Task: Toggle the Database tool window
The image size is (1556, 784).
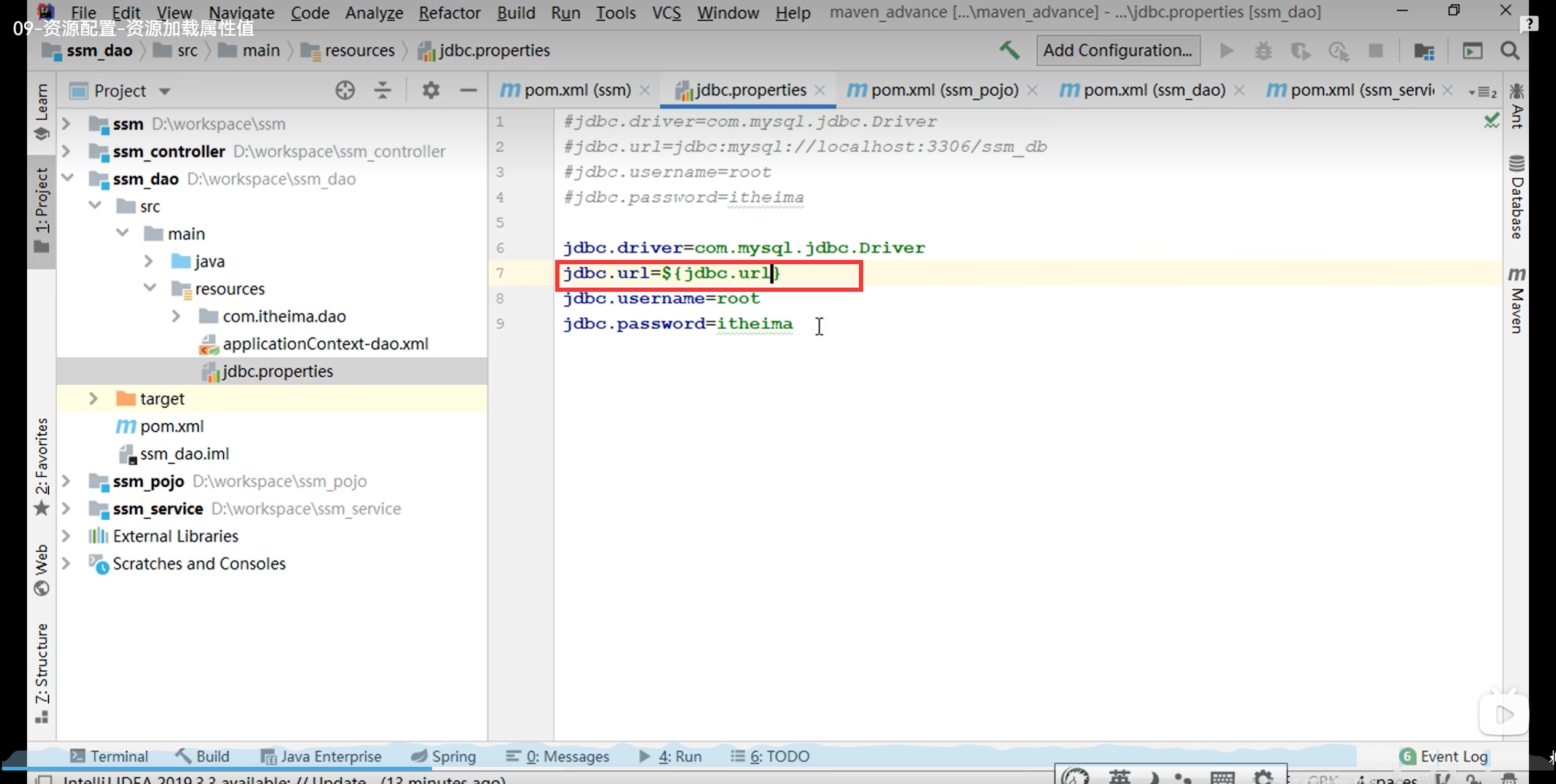Action: (x=1517, y=198)
